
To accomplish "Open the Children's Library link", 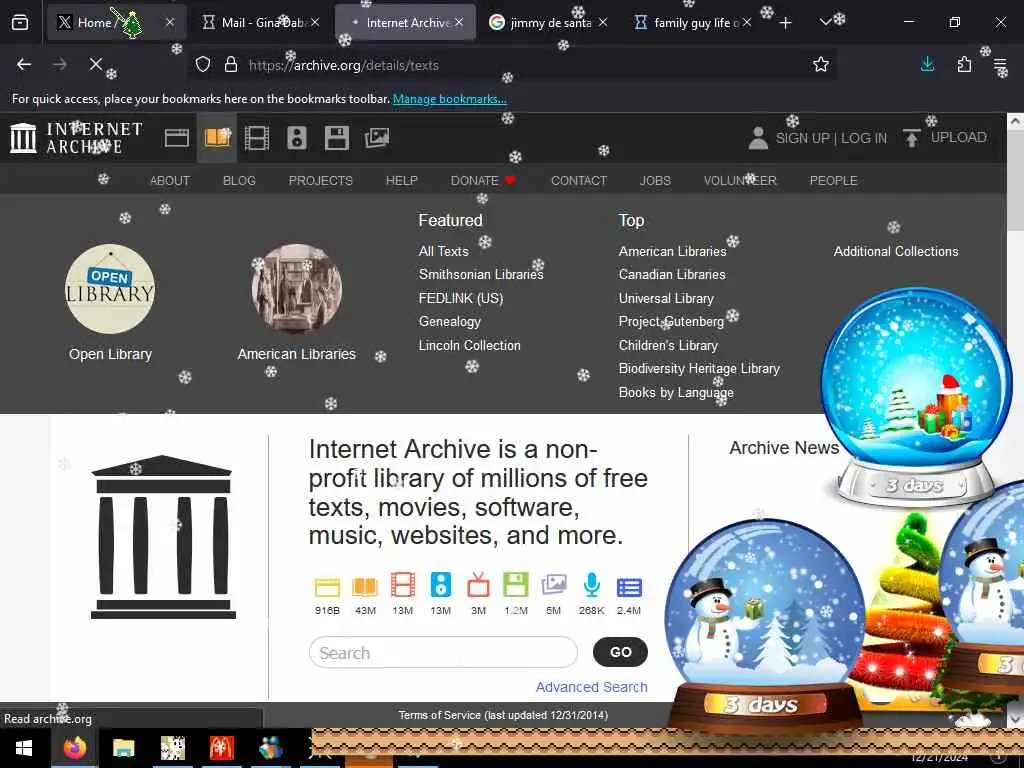I will click(668, 345).
